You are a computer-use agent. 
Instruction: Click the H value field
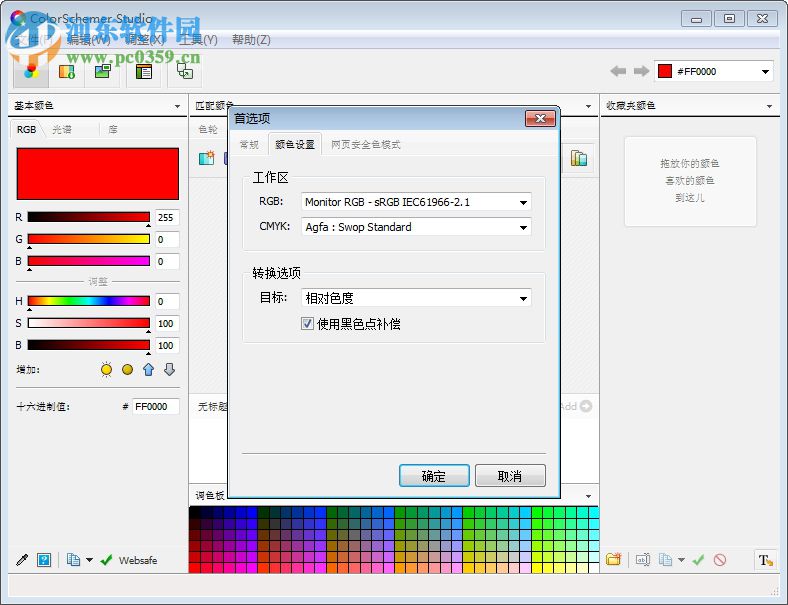tap(167, 301)
